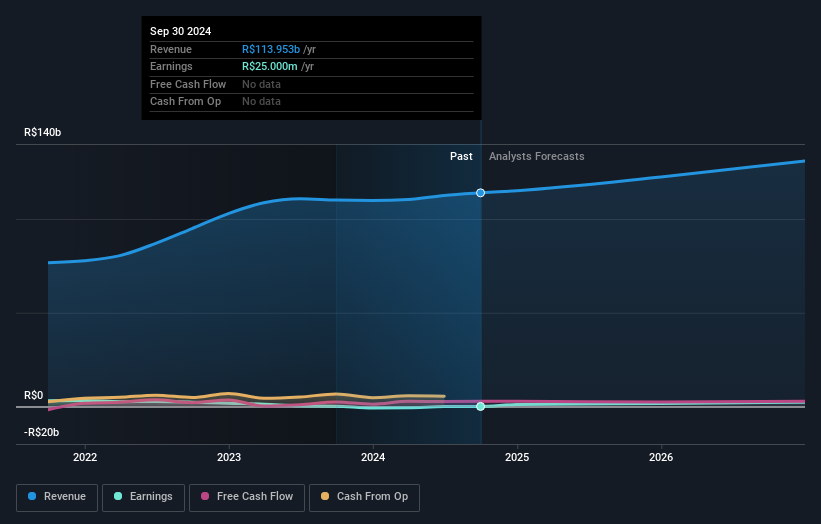Image resolution: width=821 pixels, height=524 pixels.
Task: Click the Cash From Op row's No data in tooltip
Action: tap(261, 102)
